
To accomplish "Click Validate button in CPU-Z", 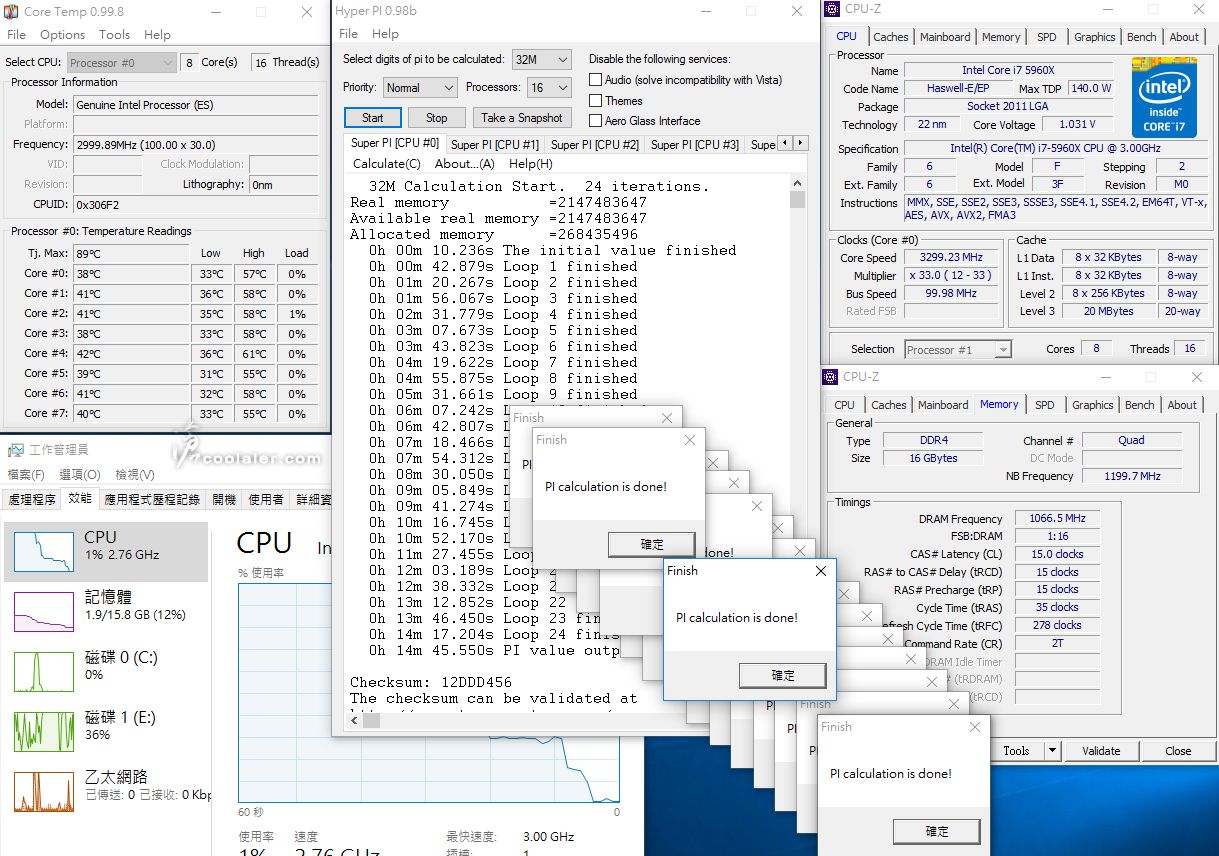I will tap(1100, 751).
